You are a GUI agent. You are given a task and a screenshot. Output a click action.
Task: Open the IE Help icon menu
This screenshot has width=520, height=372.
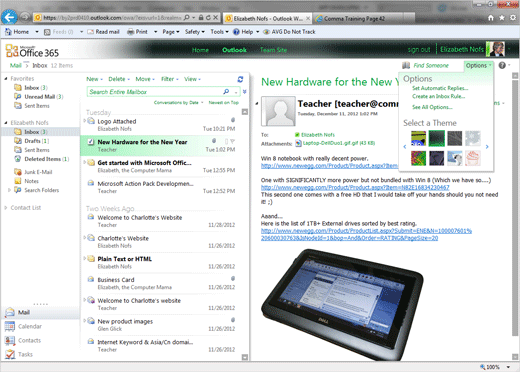click(236, 32)
